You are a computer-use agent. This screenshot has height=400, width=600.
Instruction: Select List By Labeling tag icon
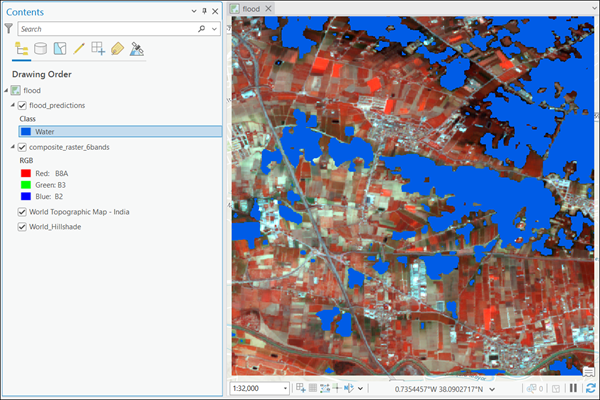point(117,48)
